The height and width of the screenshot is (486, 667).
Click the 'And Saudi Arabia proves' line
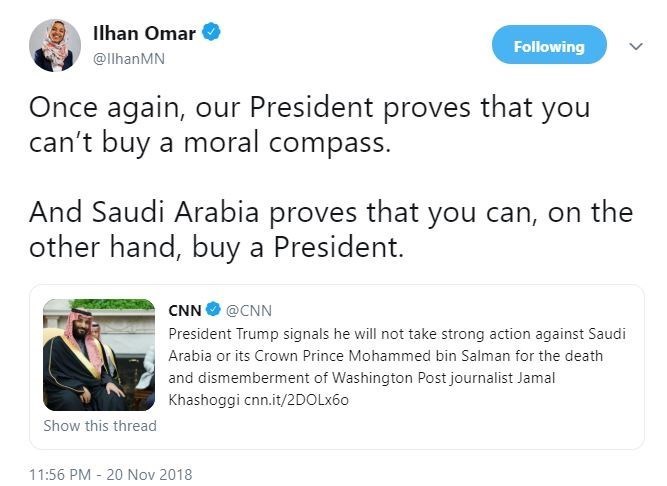[x=330, y=212]
